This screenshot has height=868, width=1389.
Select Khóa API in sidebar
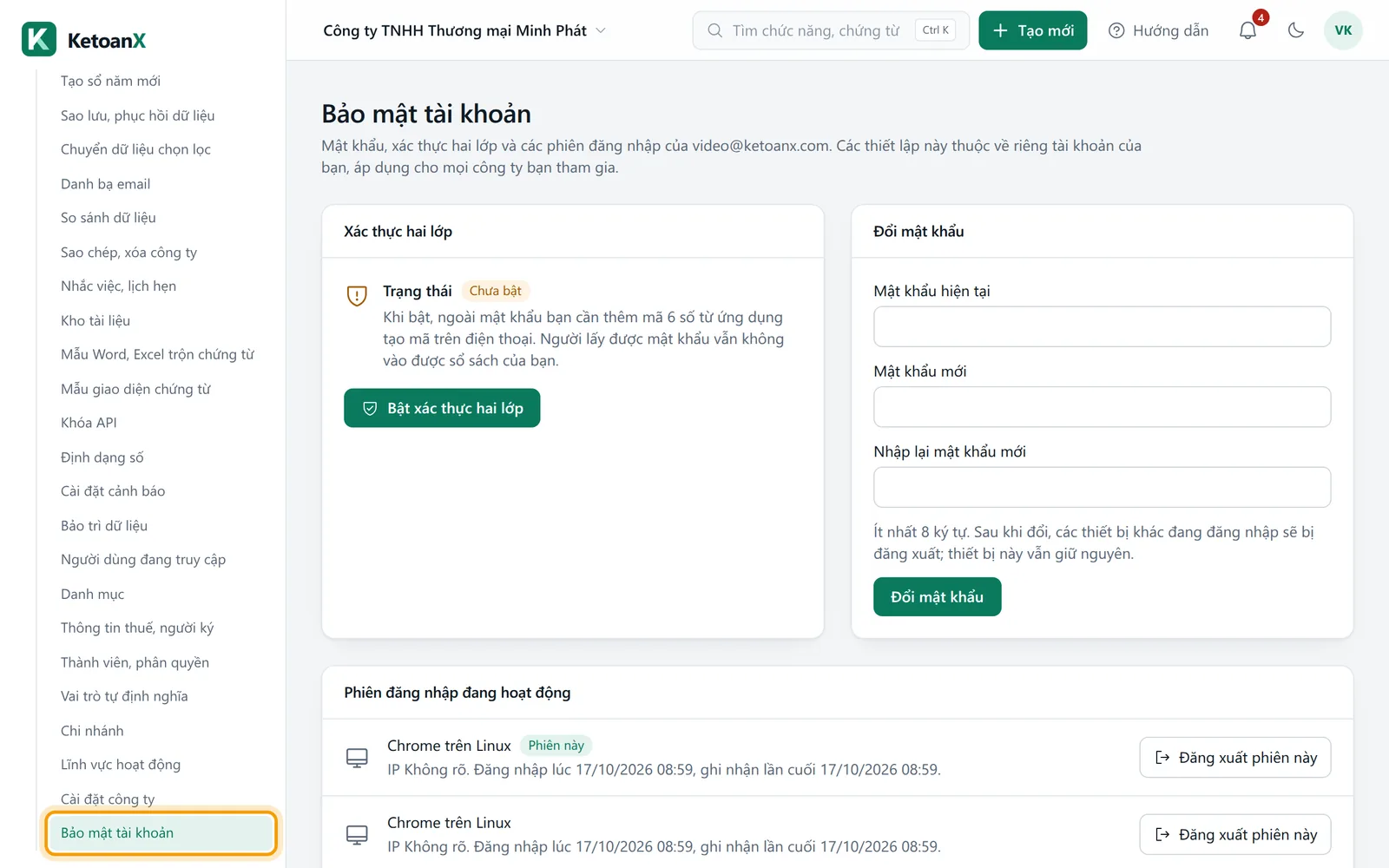89,423
